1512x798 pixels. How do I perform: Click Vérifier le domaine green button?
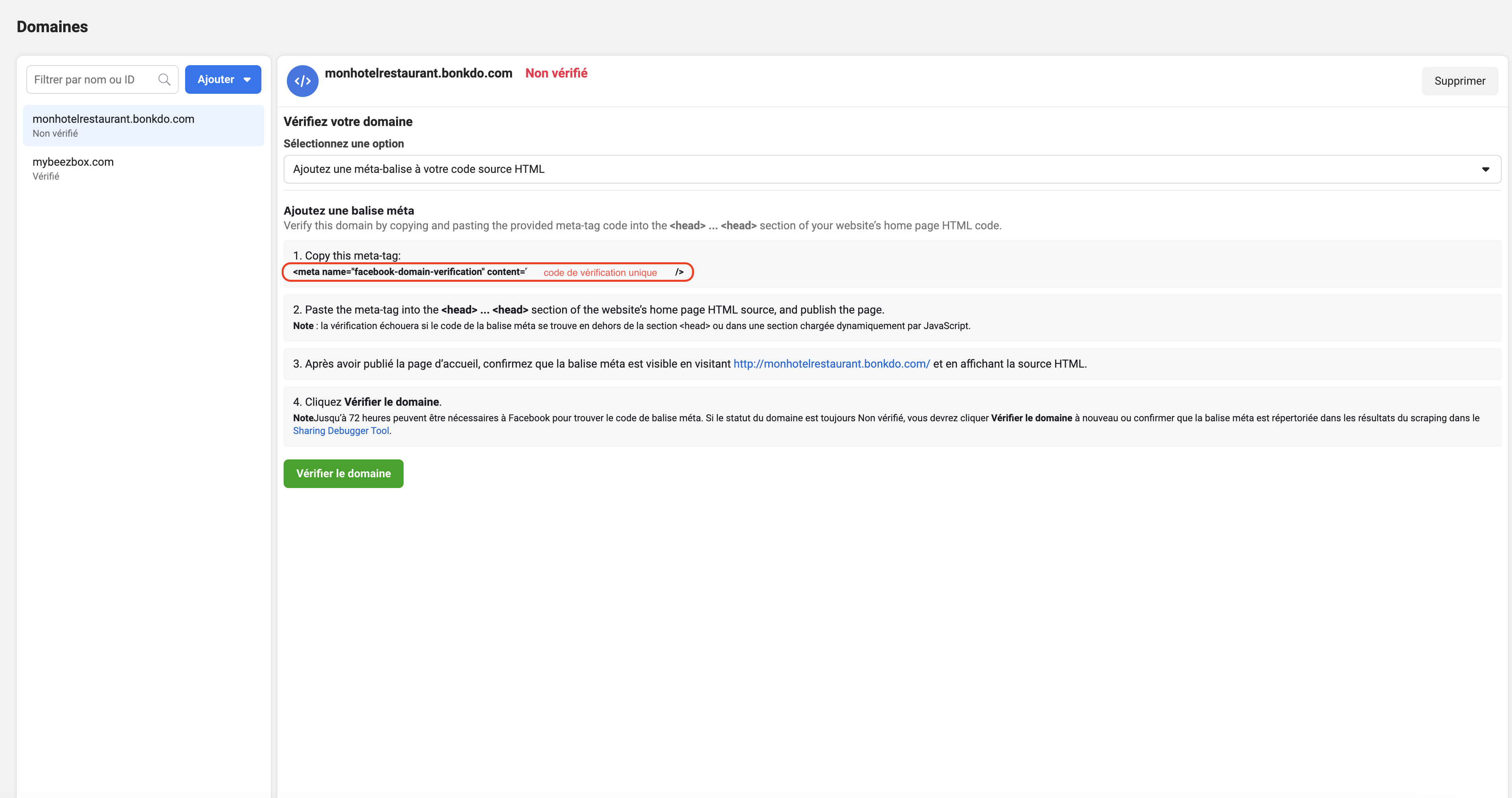(343, 473)
